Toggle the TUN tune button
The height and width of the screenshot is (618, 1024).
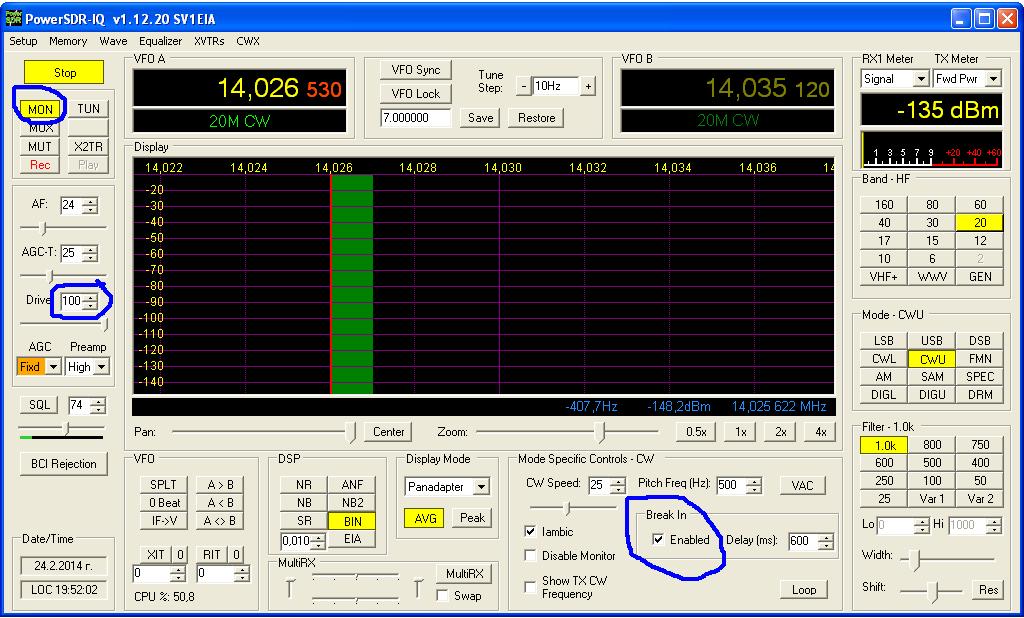(88, 109)
